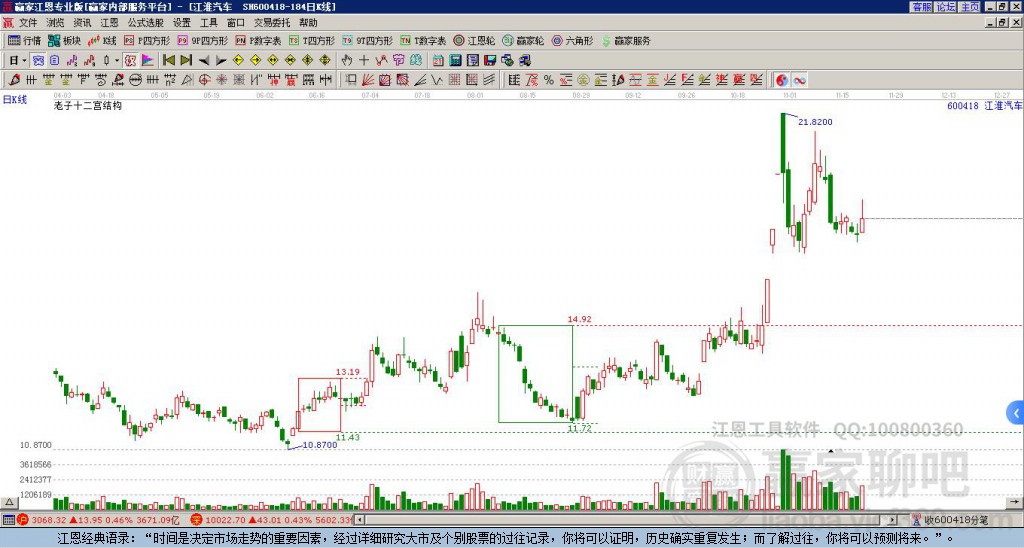This screenshot has width=1024, height=548.
Task: Click the percent sign % tool icon
Action: tap(549, 80)
